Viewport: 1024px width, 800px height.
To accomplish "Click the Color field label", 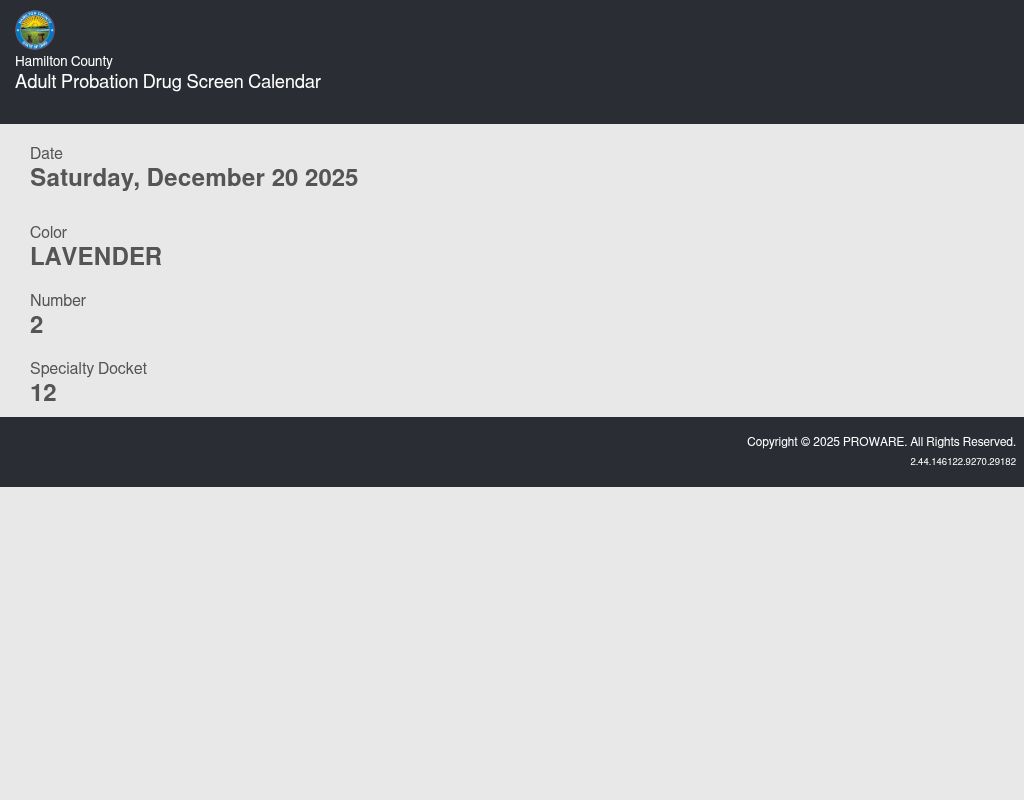I will [48, 232].
